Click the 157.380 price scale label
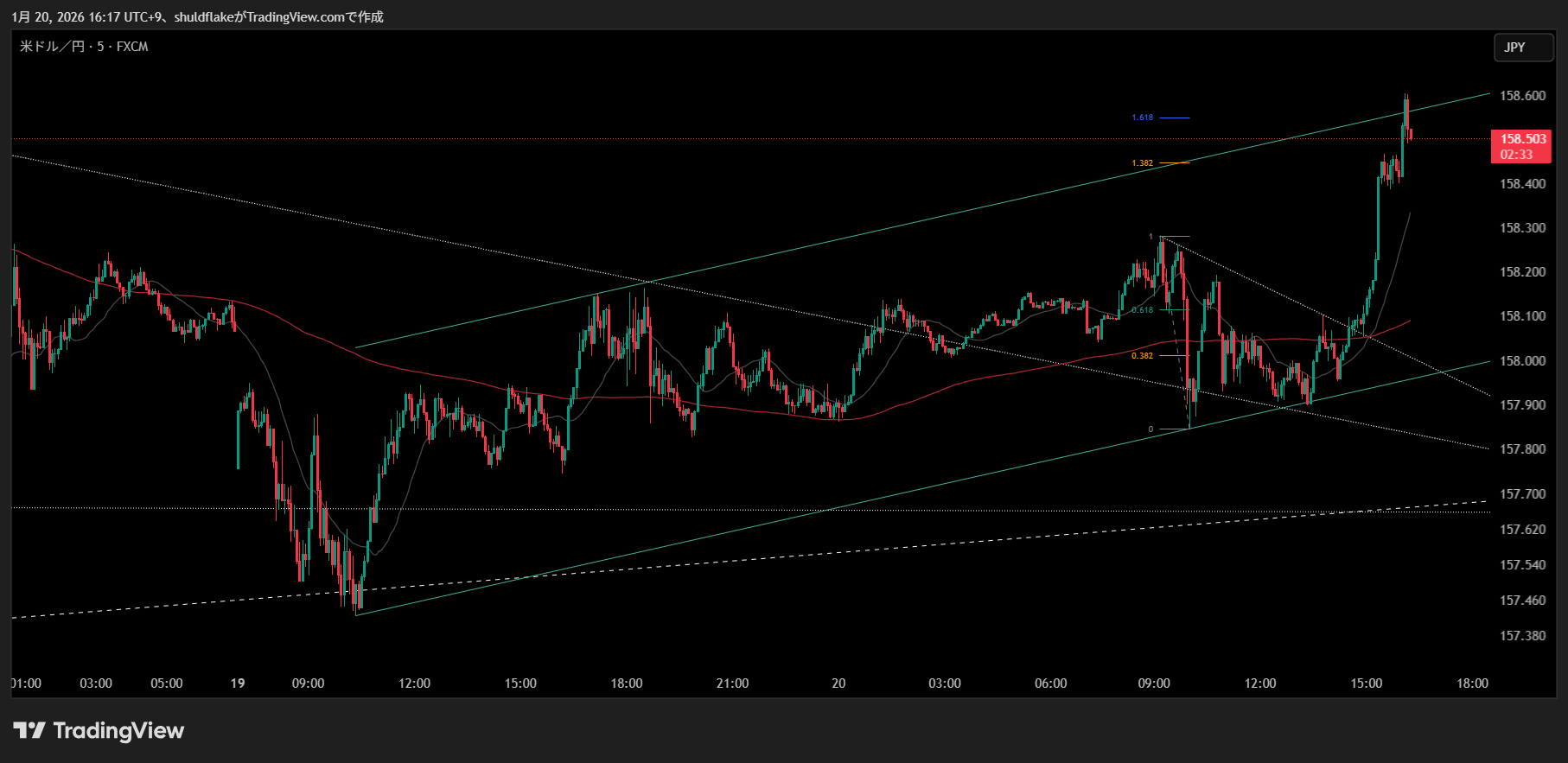The height and width of the screenshot is (763, 1568). 1522,636
